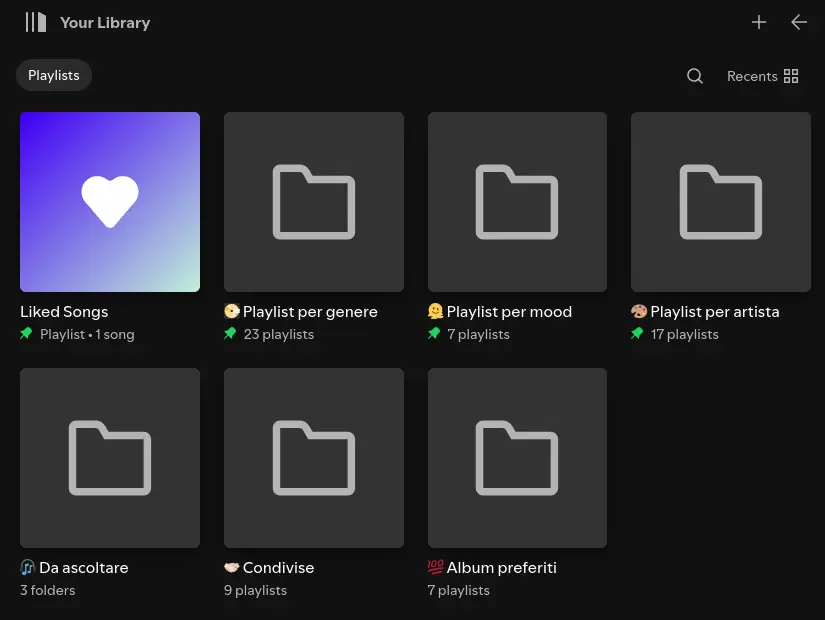
Task: Expand the Condivise folder
Action: pyautogui.click(x=314, y=458)
